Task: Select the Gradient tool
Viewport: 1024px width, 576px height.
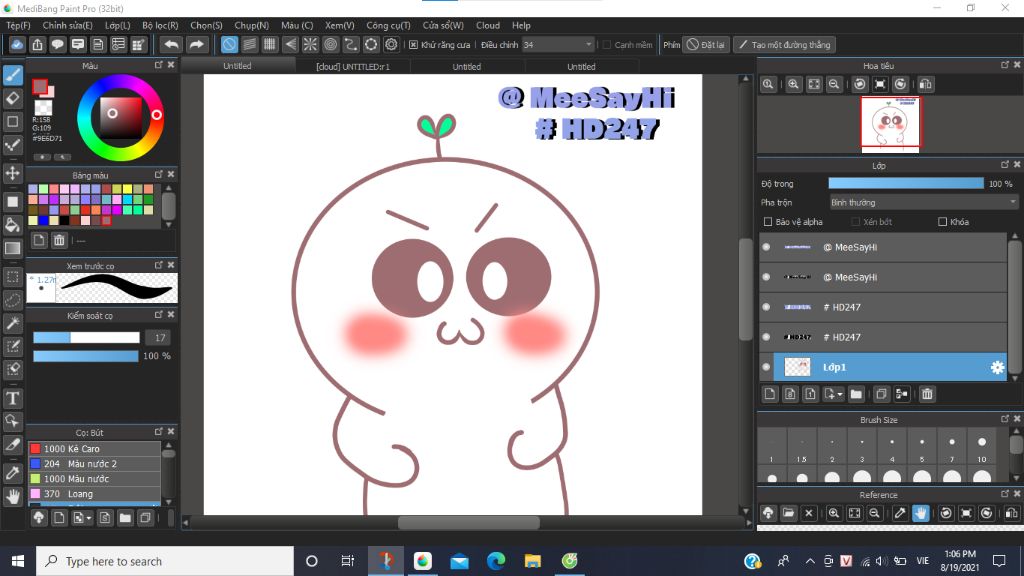Action: [12, 248]
